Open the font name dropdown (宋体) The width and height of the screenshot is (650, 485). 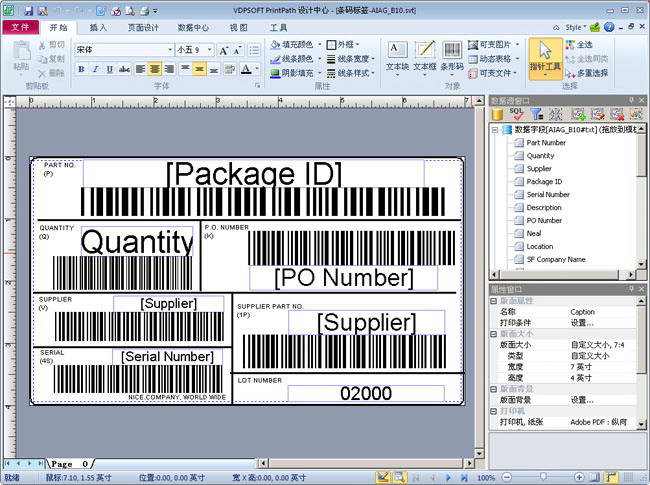click(x=170, y=50)
